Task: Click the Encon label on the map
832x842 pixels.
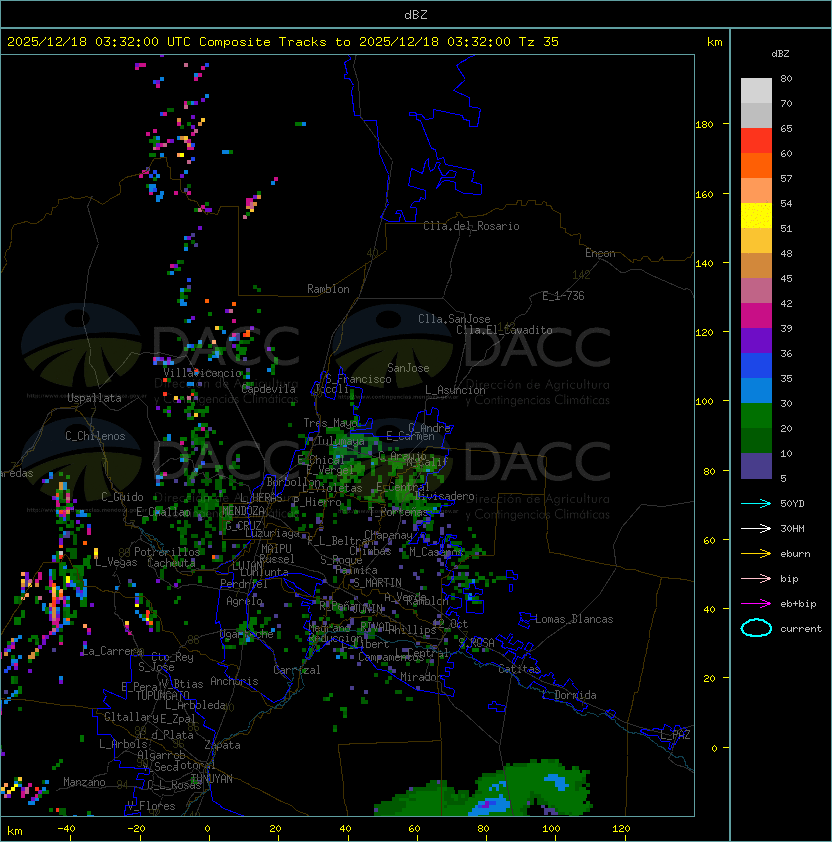Action: [x=600, y=253]
